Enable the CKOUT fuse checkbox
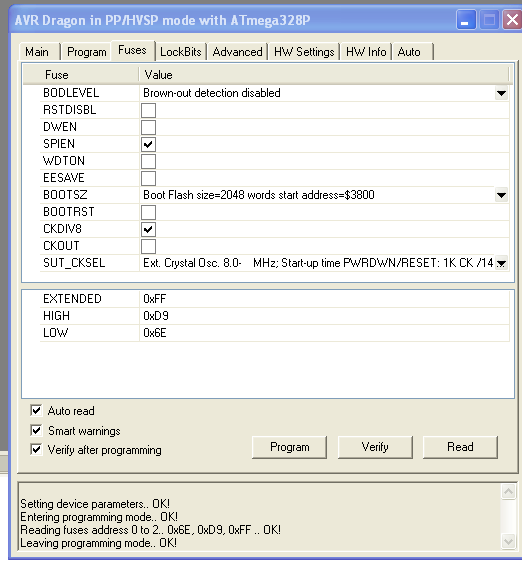This screenshot has height=561, width=522. 148,246
